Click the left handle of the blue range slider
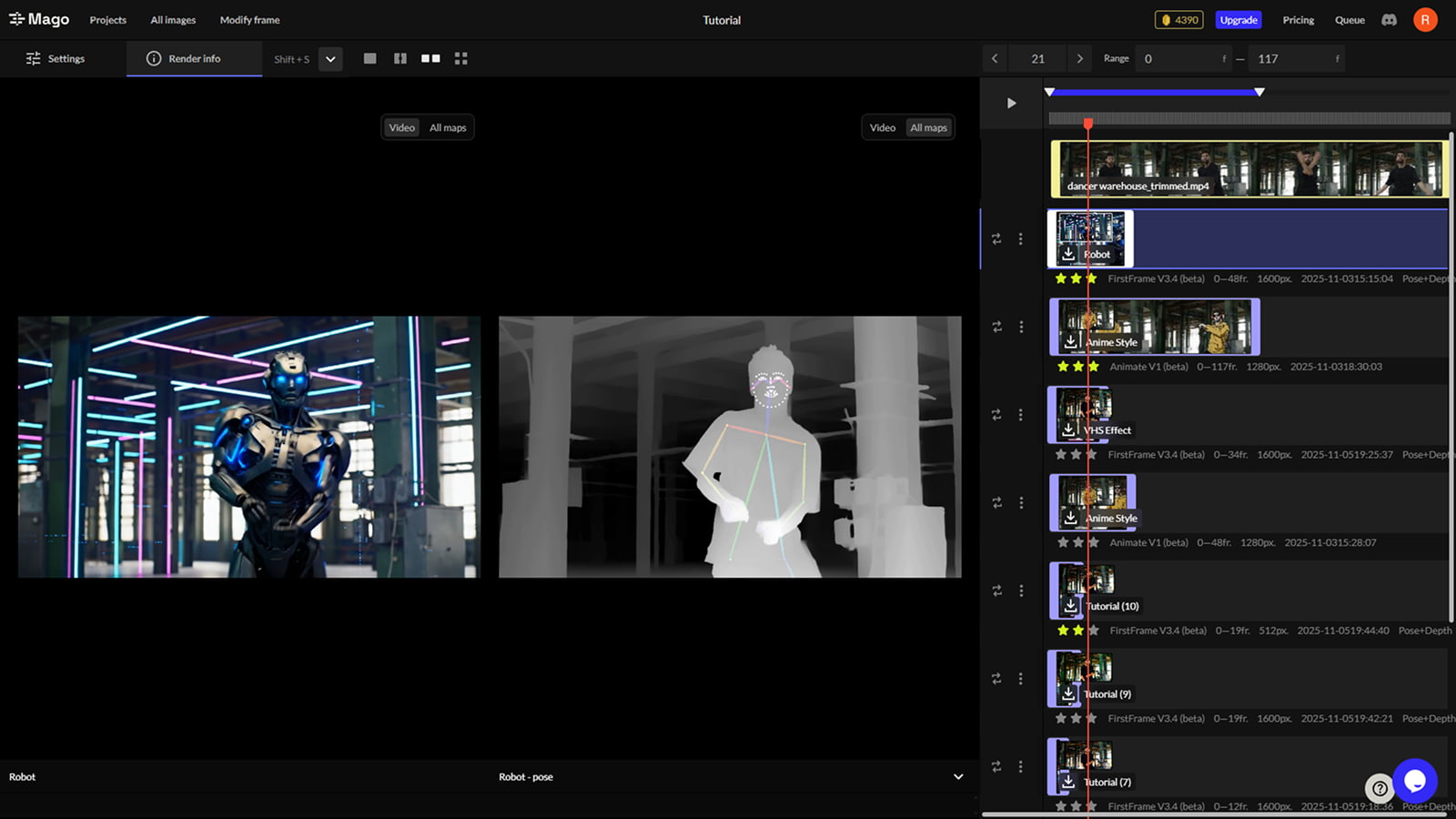Screen dimensions: 1456x819 pyautogui.click(x=1048, y=91)
